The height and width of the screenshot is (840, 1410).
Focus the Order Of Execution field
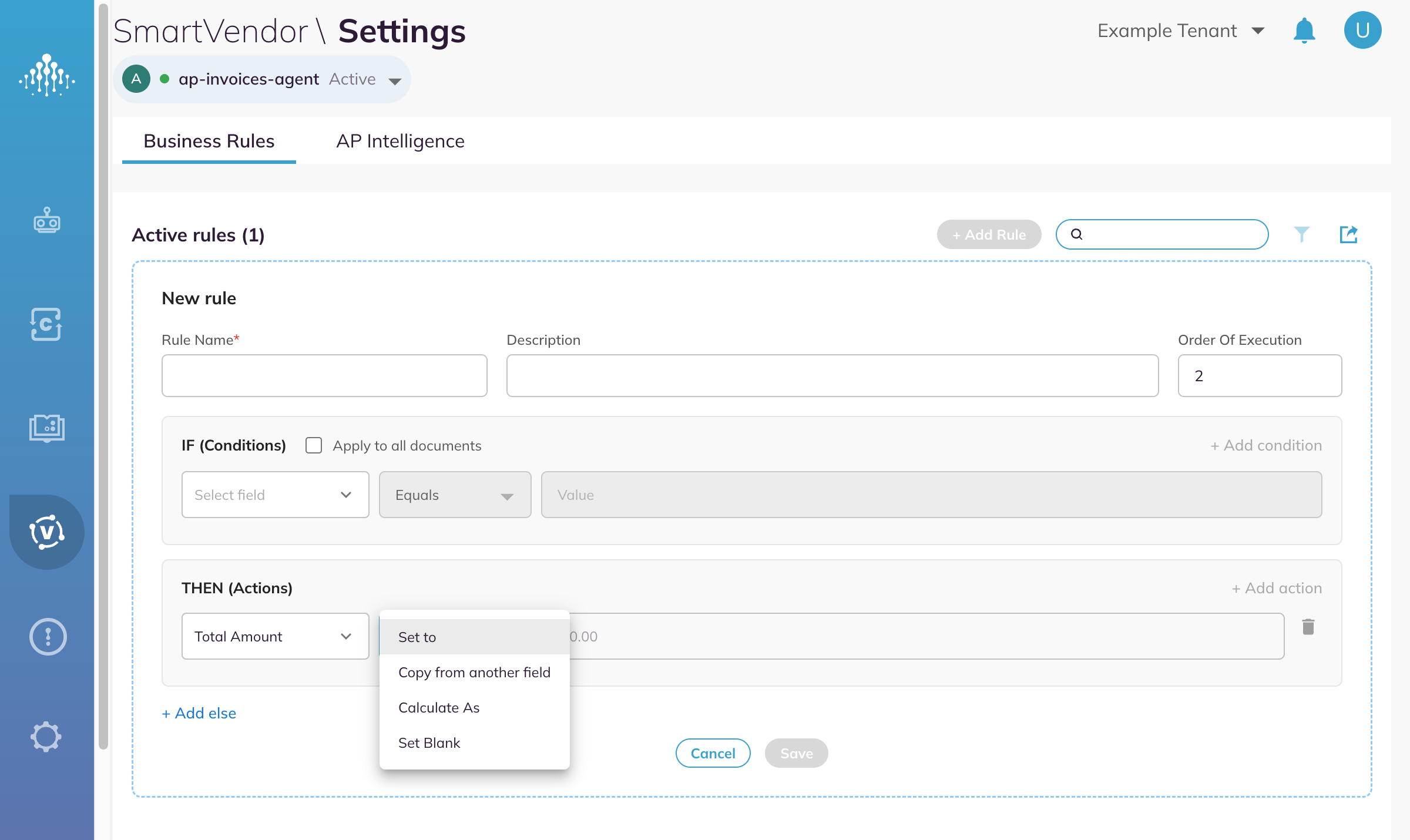click(x=1260, y=375)
